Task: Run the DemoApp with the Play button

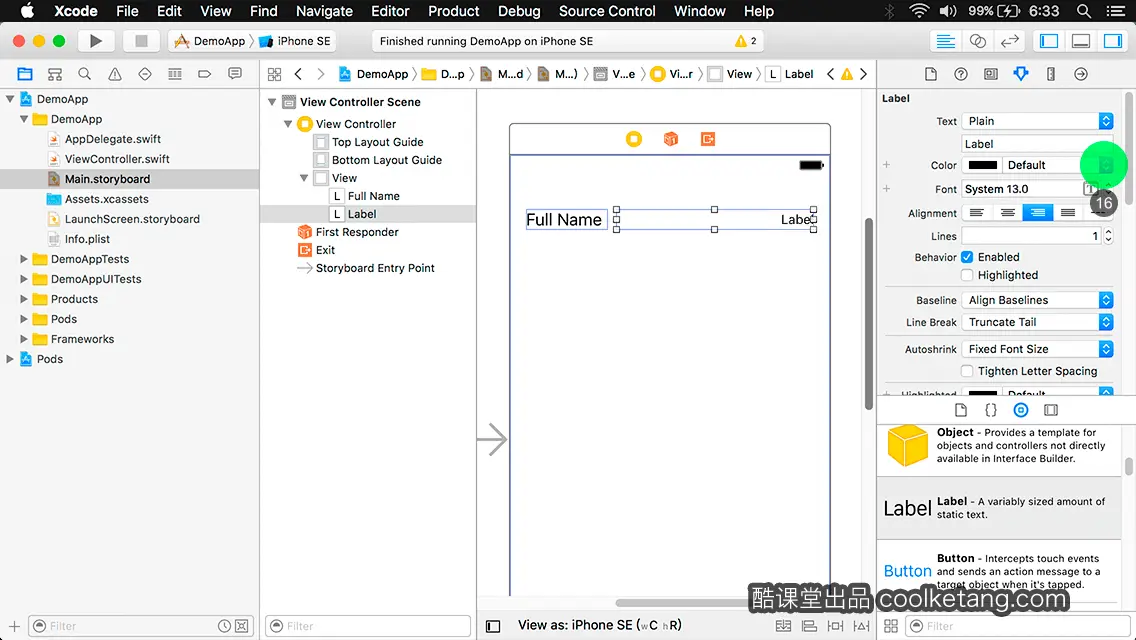Action: point(96,41)
